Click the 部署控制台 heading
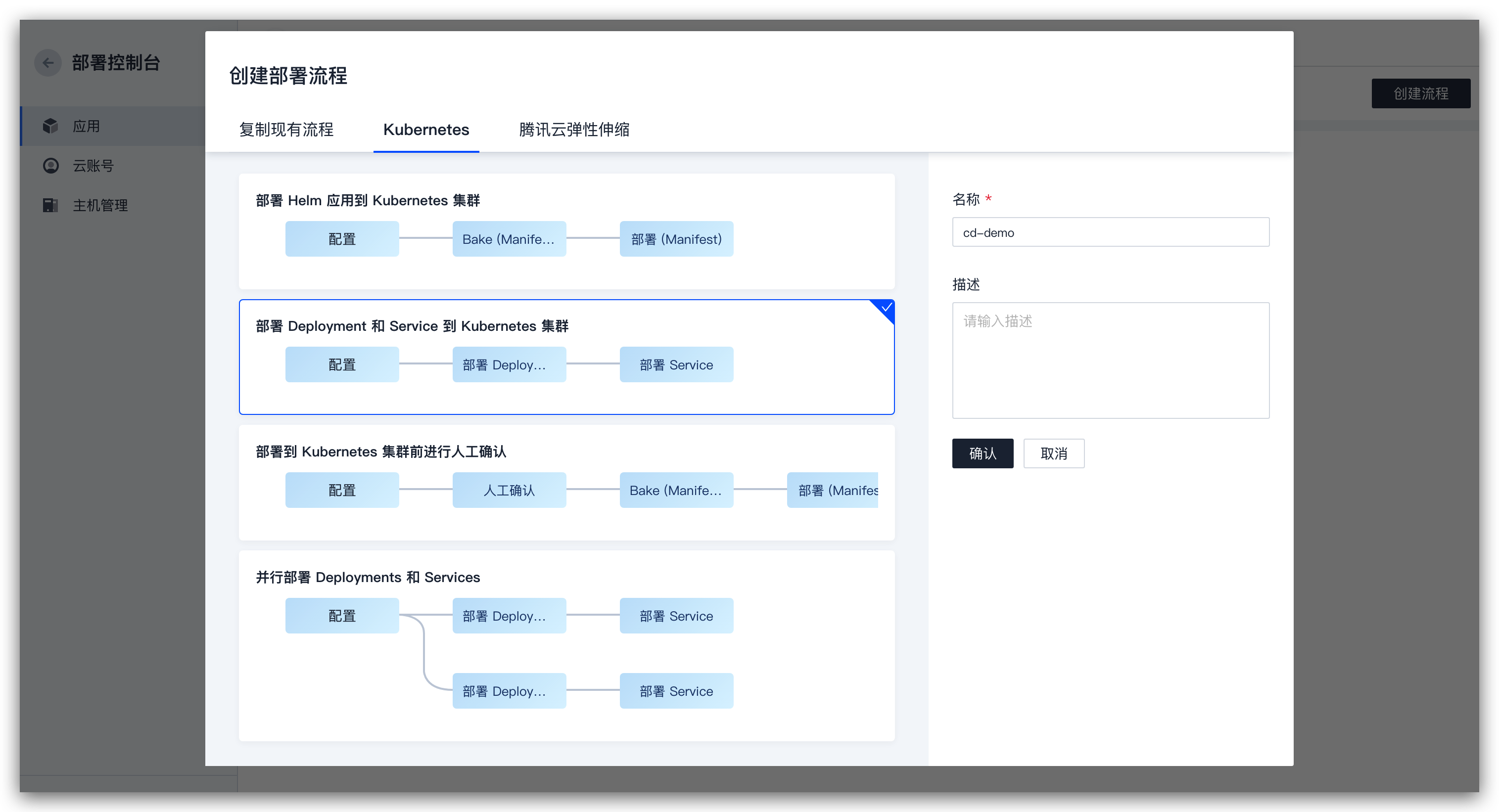This screenshot has width=1499, height=812. [x=116, y=63]
